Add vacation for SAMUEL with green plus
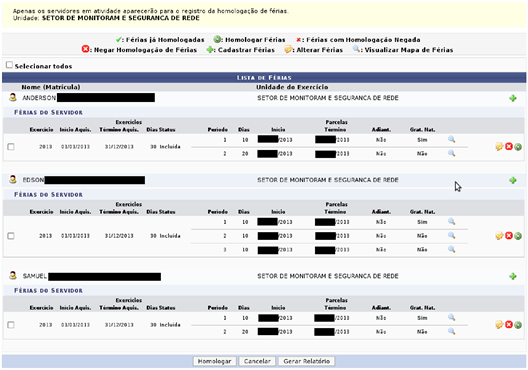Image resolution: width=528 pixels, height=370 pixels. (x=513, y=276)
